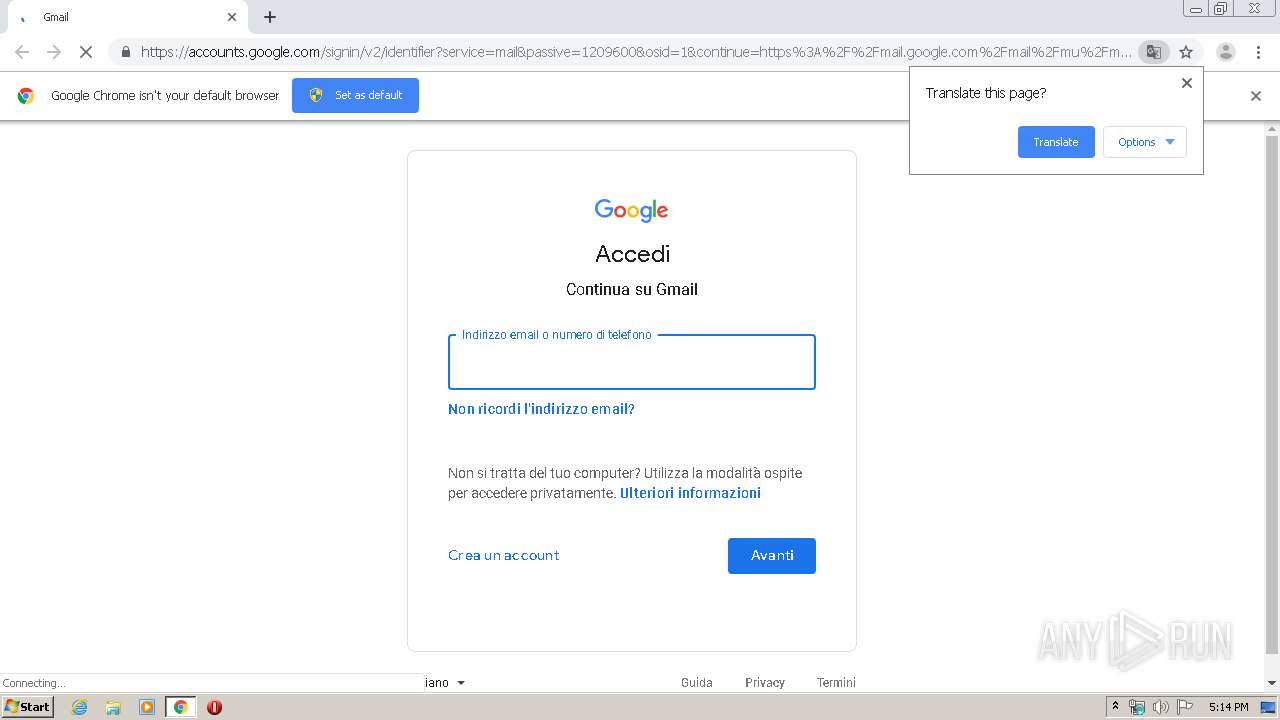Open the Privacy footer link

(765, 683)
